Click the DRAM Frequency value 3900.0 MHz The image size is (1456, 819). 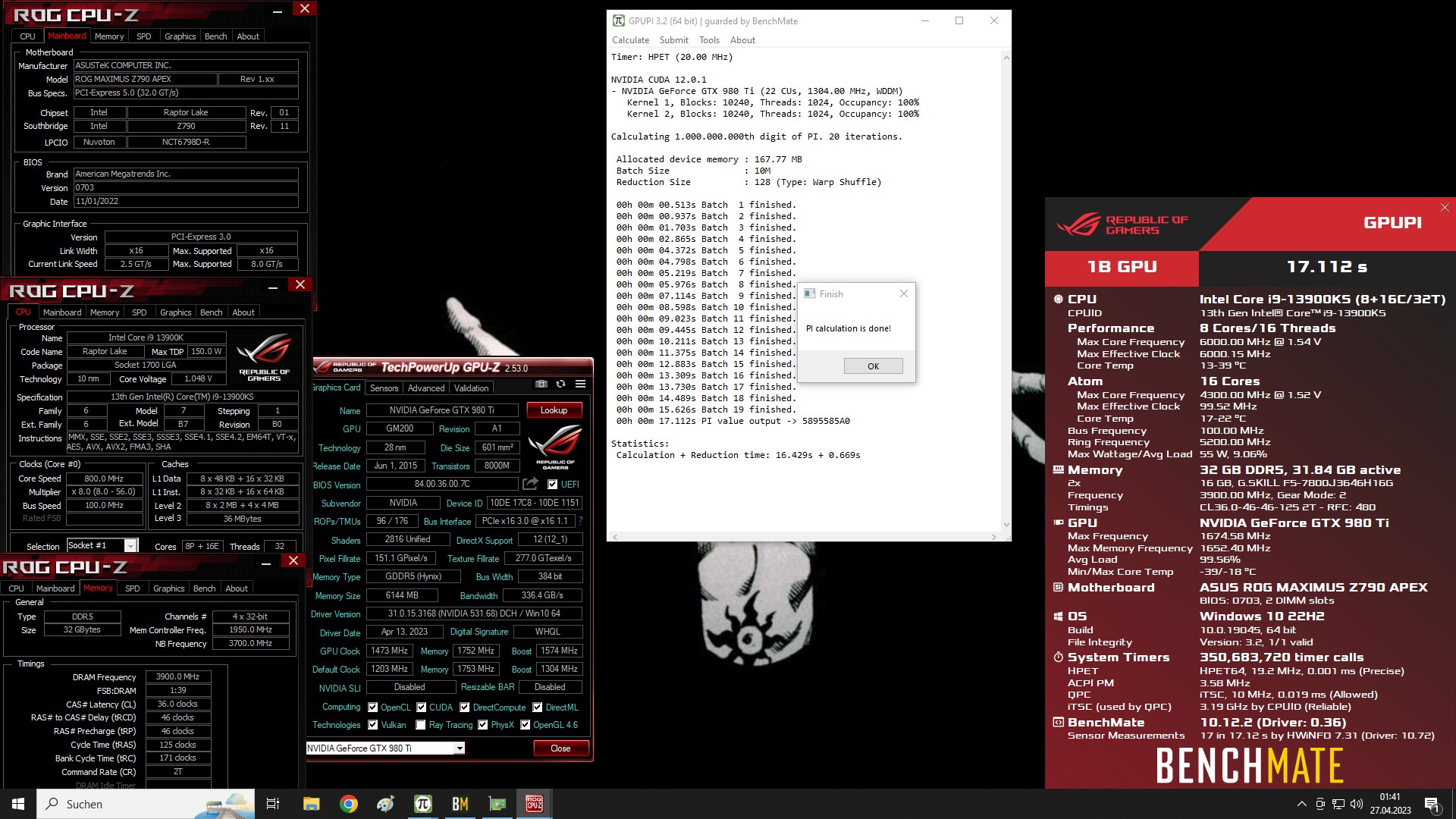click(178, 676)
